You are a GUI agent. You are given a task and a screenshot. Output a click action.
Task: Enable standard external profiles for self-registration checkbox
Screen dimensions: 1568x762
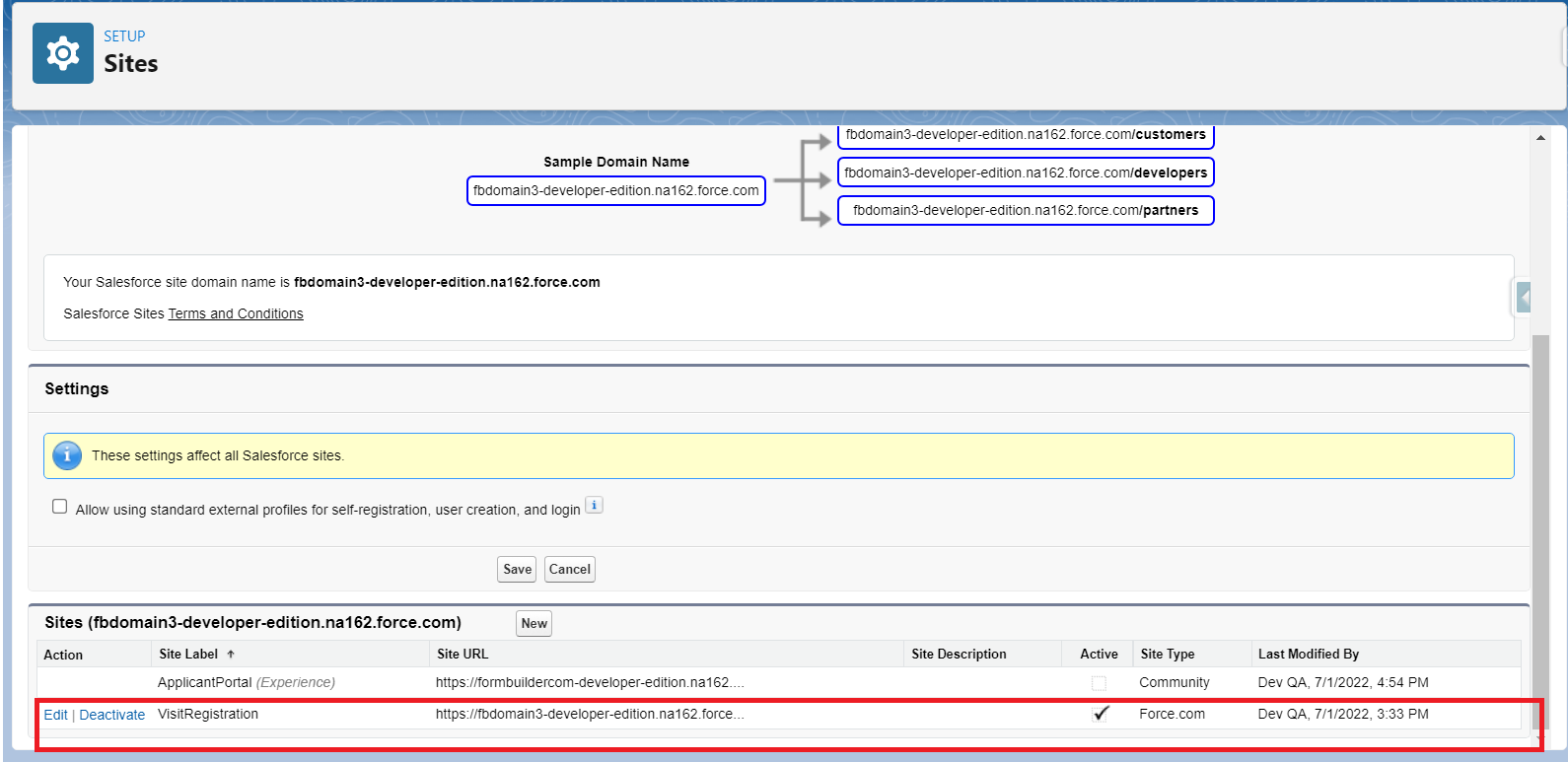click(60, 507)
